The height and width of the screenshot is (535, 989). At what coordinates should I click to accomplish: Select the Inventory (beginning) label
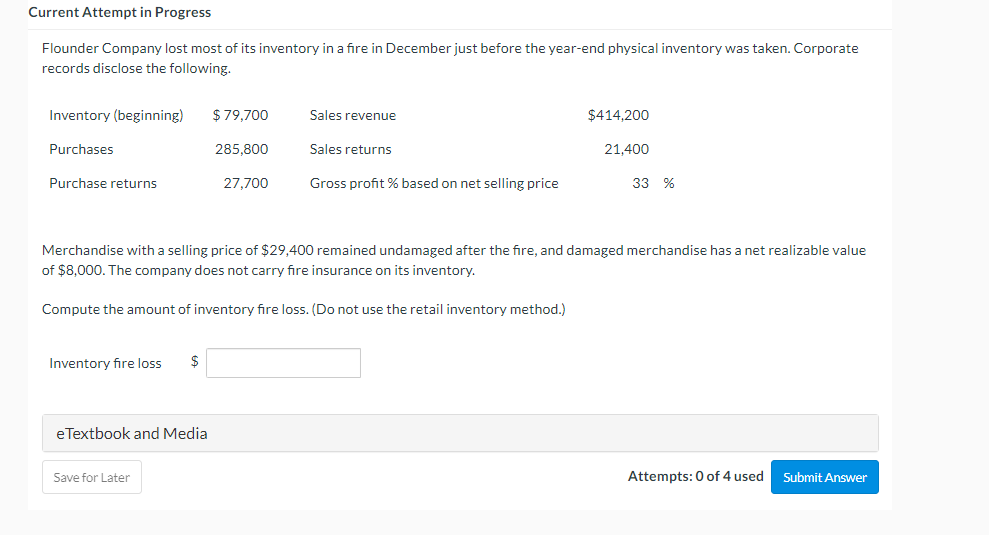coord(116,115)
